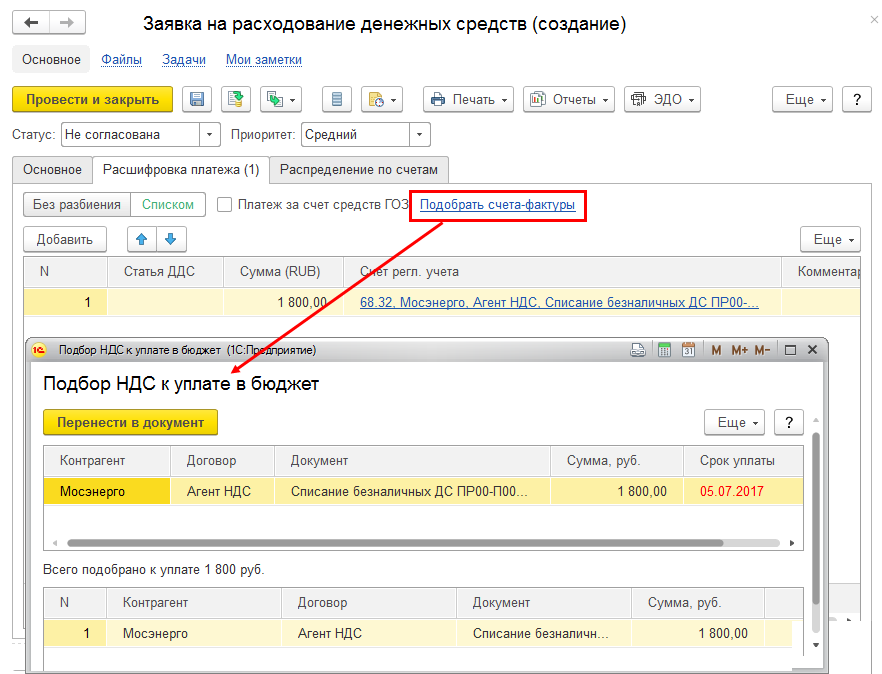Click the Добавить button
Screen dimensions: 882x674
[x=65, y=240]
